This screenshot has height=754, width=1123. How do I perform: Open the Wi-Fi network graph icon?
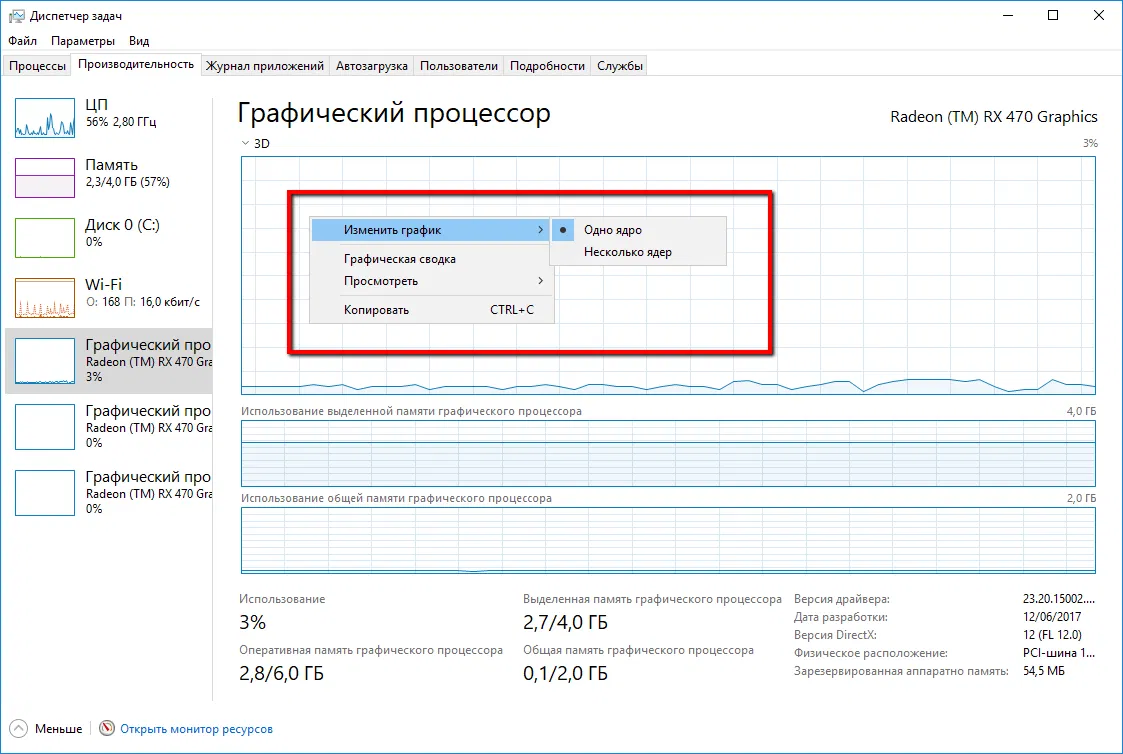(x=44, y=298)
